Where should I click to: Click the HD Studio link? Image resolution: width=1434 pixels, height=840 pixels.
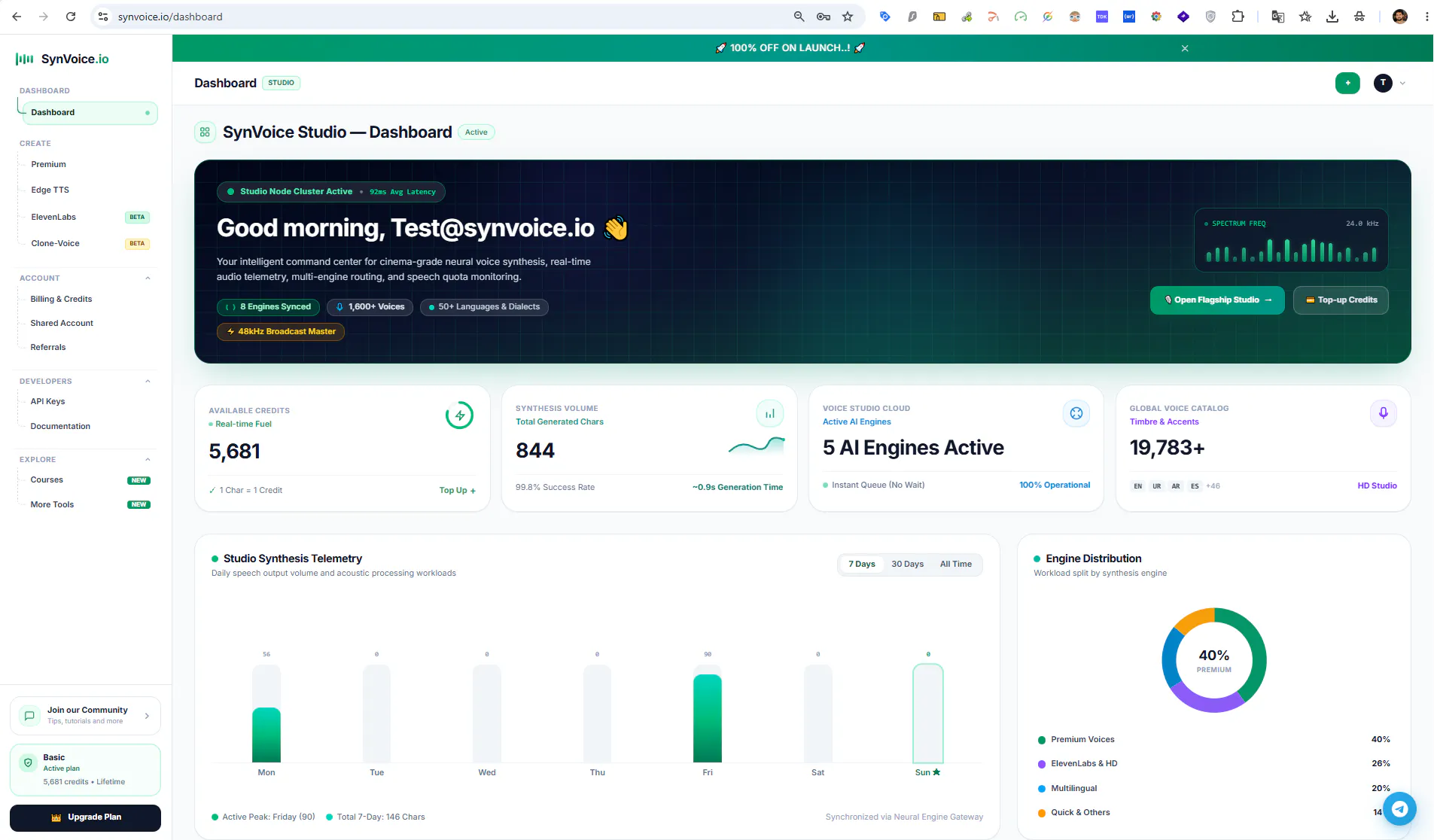[x=1377, y=485]
